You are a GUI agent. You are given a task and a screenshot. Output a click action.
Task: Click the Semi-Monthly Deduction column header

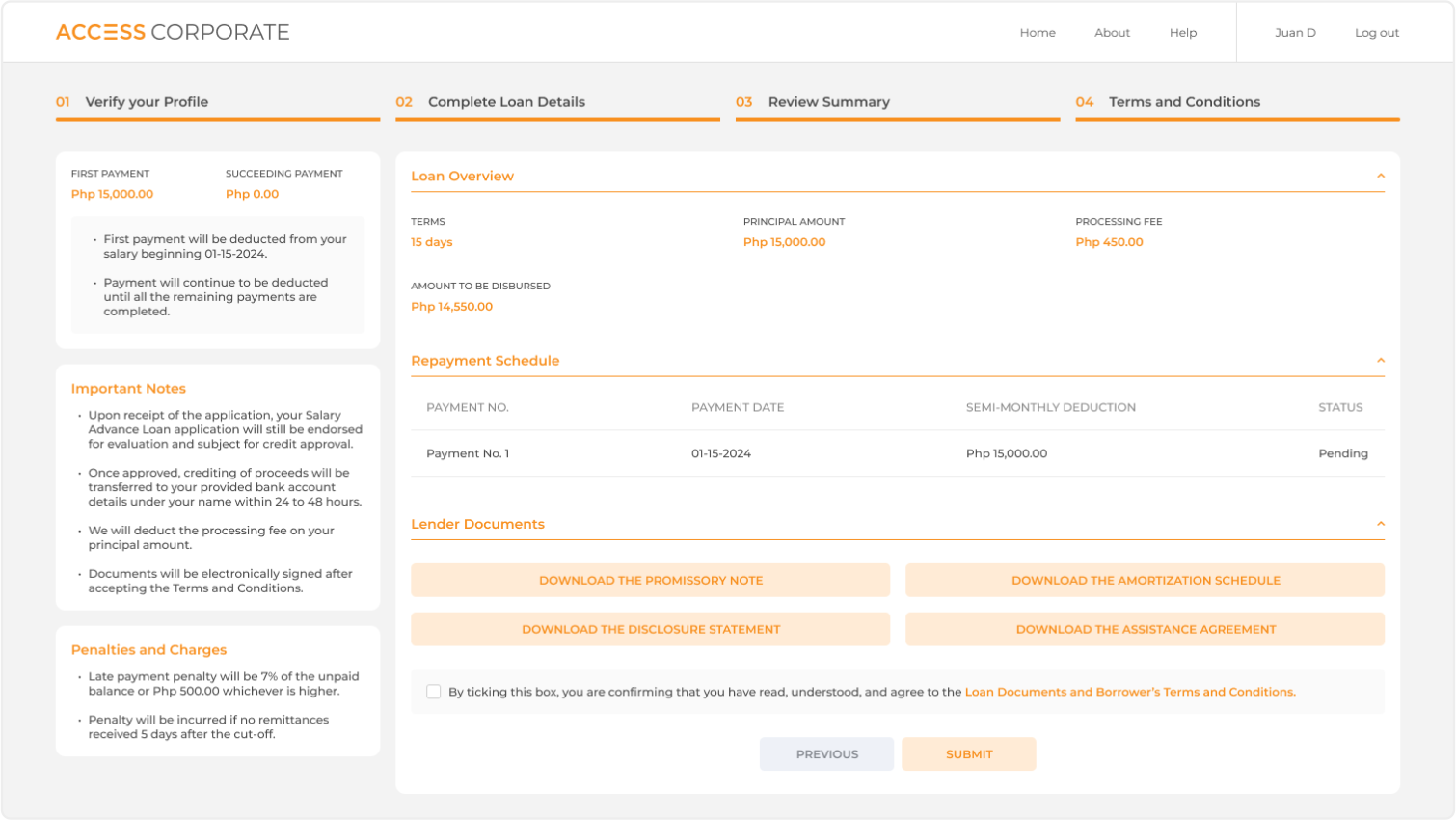pyautogui.click(x=1051, y=407)
